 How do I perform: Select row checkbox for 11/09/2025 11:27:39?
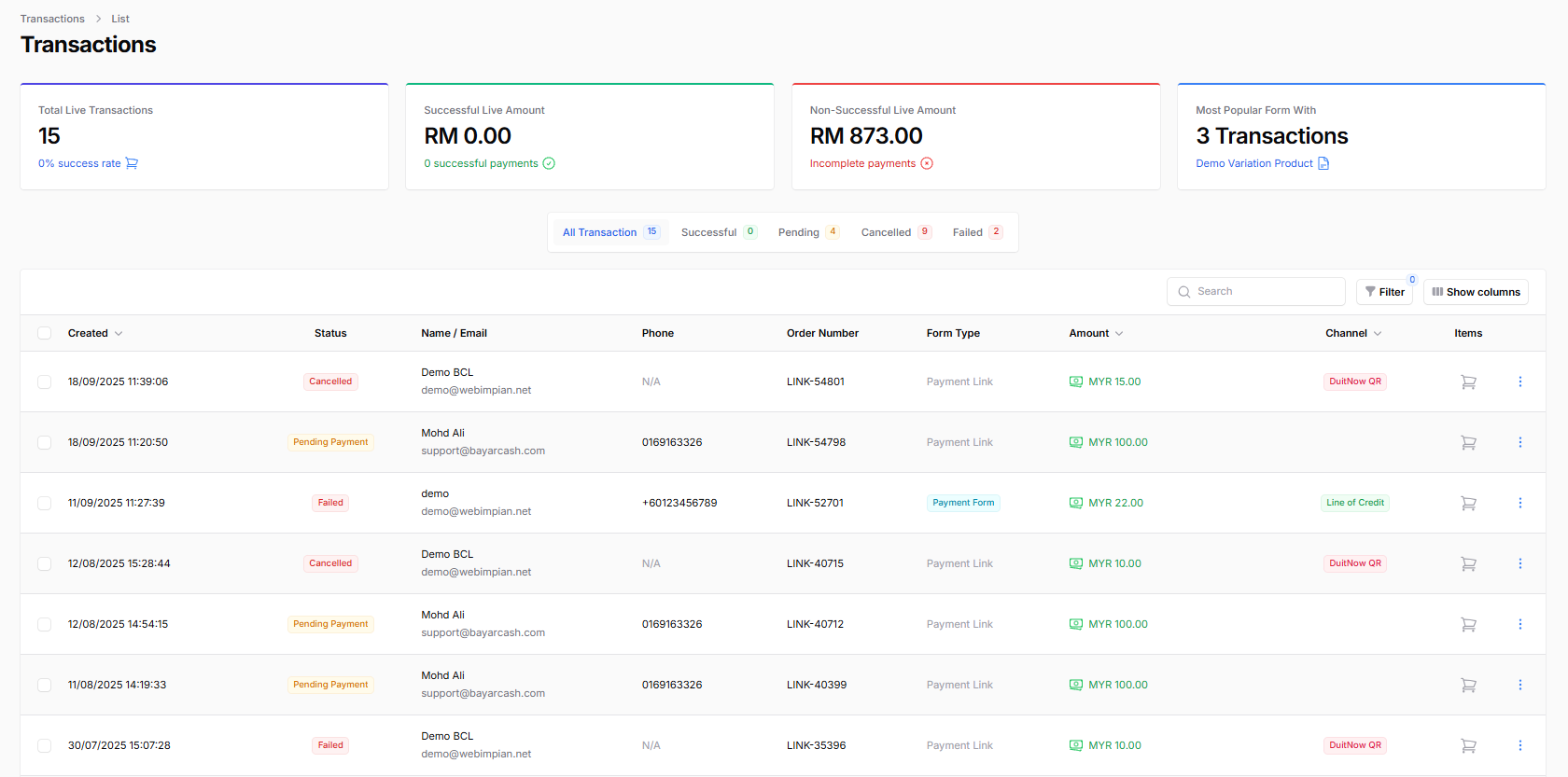click(44, 503)
